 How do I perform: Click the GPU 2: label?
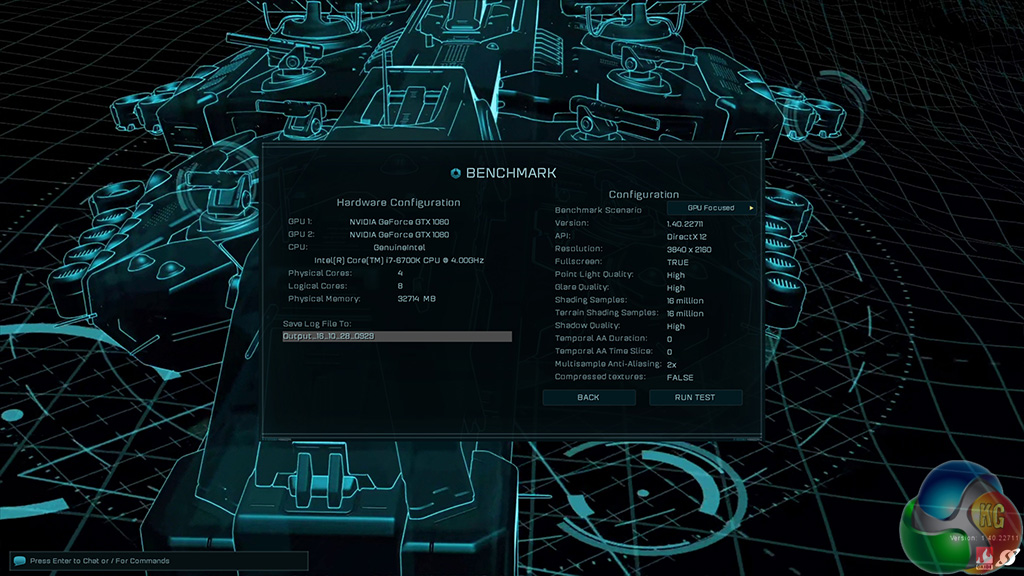pyautogui.click(x=301, y=234)
